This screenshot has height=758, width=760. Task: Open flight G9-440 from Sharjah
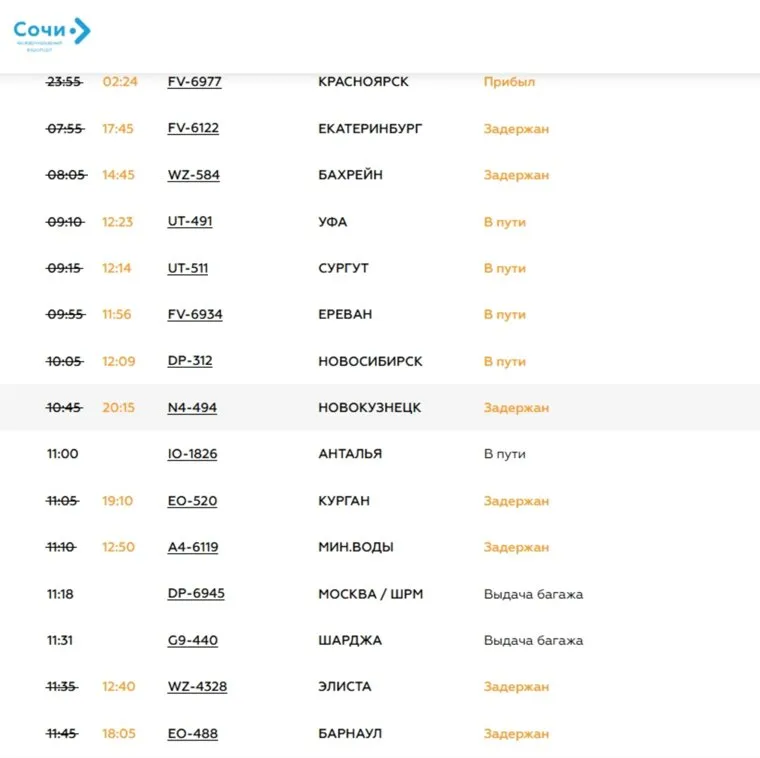pos(193,640)
